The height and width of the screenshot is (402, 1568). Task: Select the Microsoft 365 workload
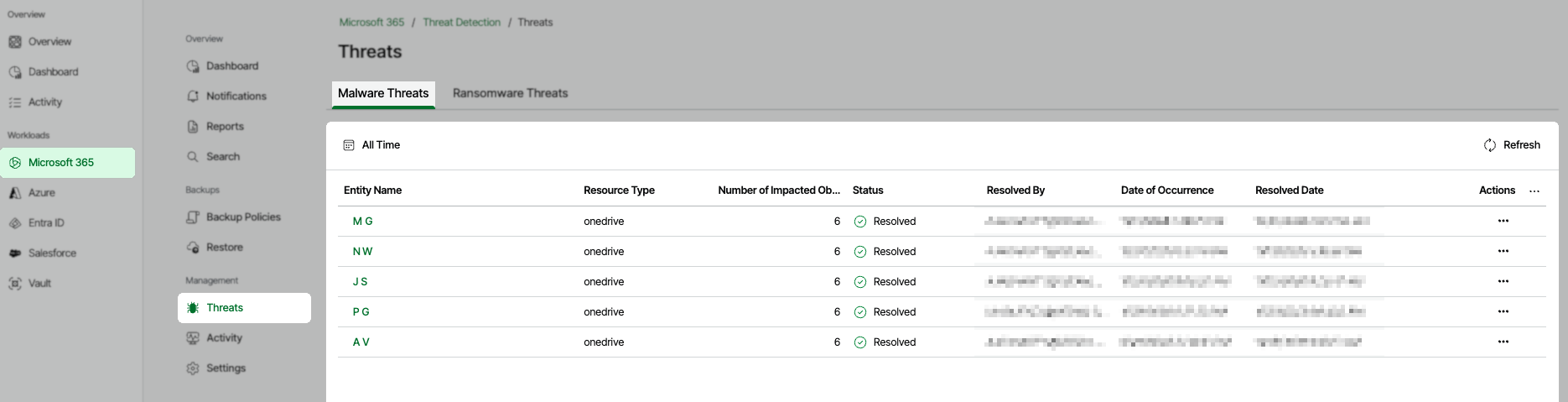point(67,163)
